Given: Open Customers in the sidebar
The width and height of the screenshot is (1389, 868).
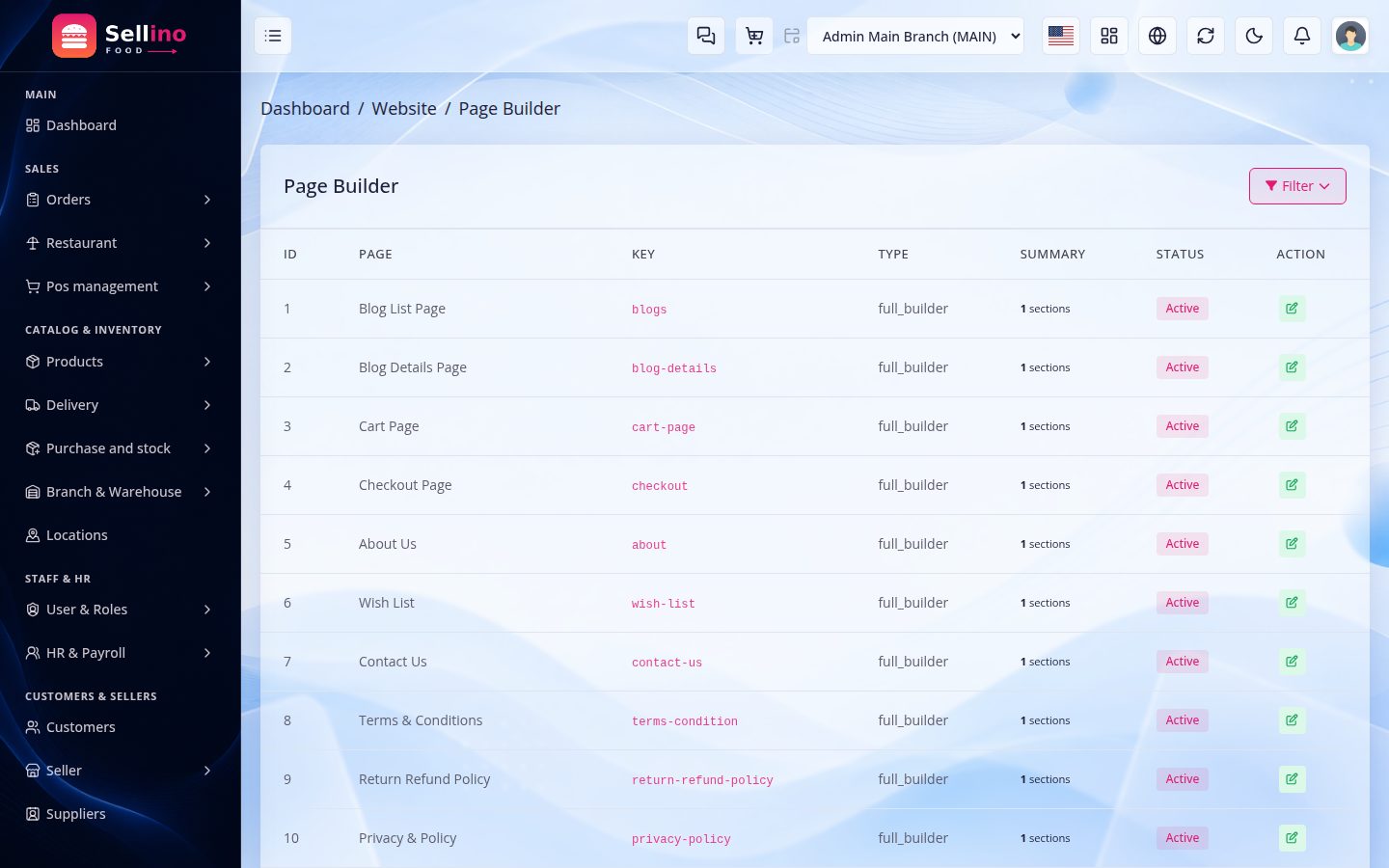Looking at the screenshot, I should click(120, 727).
